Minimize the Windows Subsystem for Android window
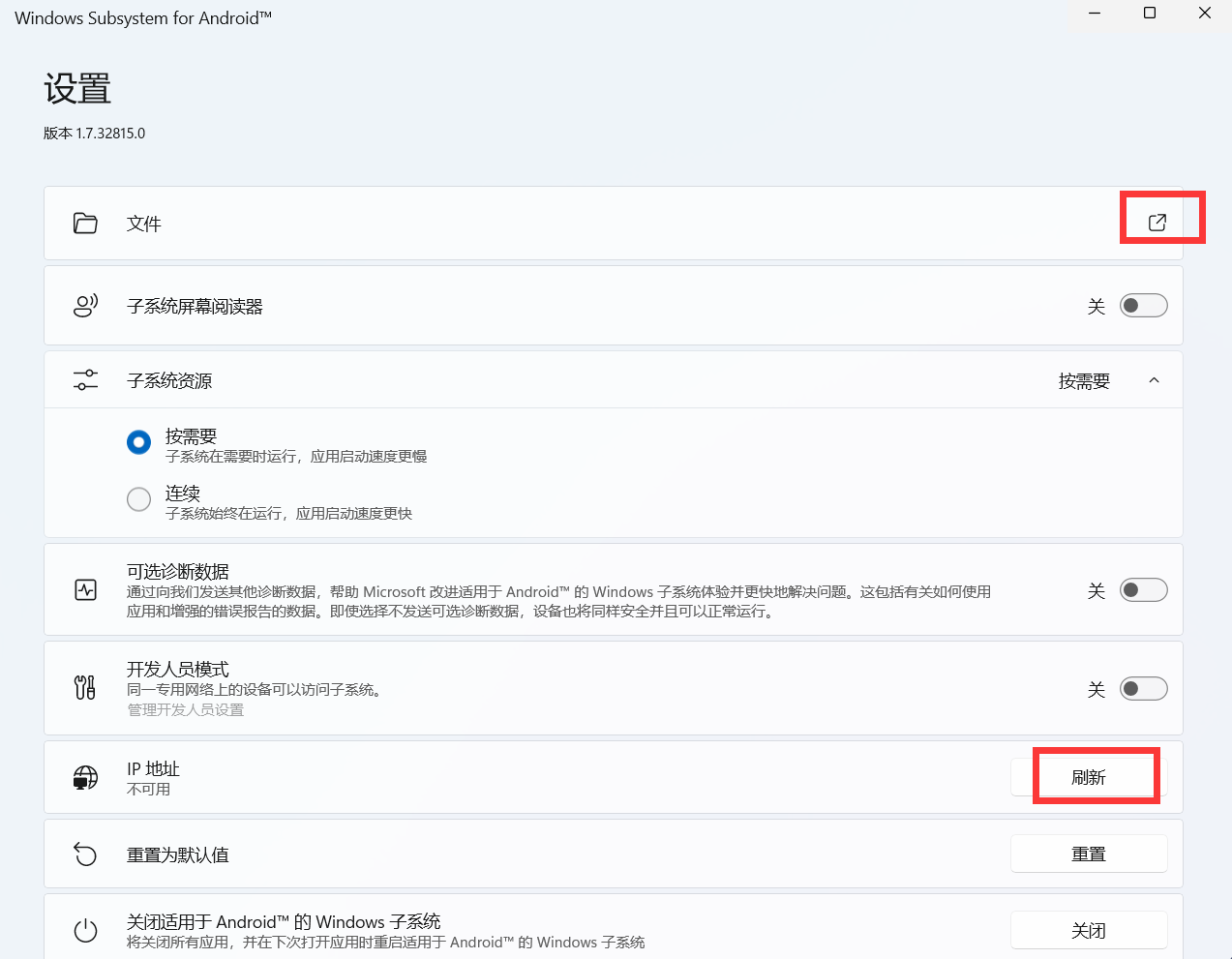1232x959 pixels. click(1095, 14)
